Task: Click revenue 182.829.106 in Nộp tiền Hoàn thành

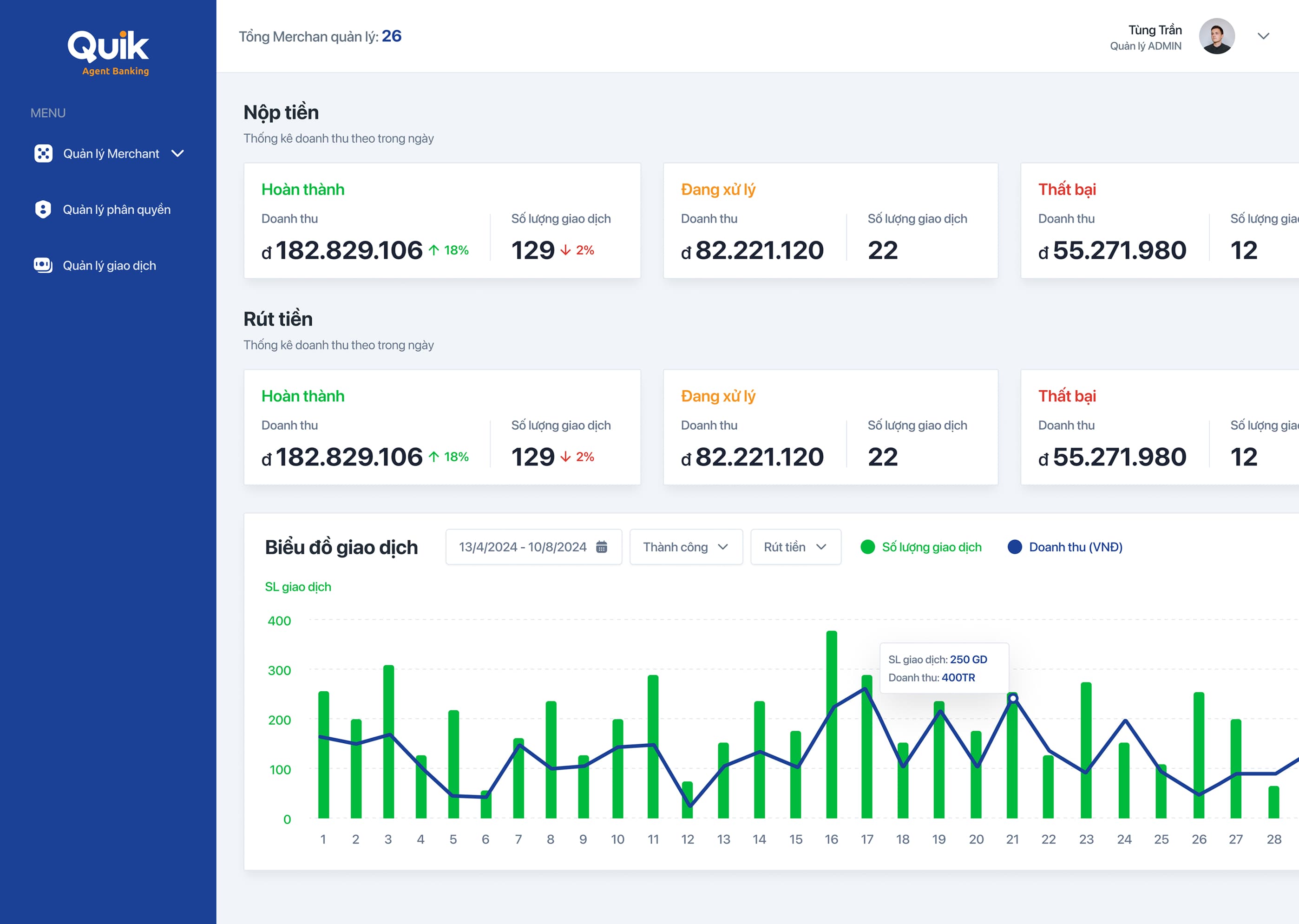Action: click(x=342, y=250)
